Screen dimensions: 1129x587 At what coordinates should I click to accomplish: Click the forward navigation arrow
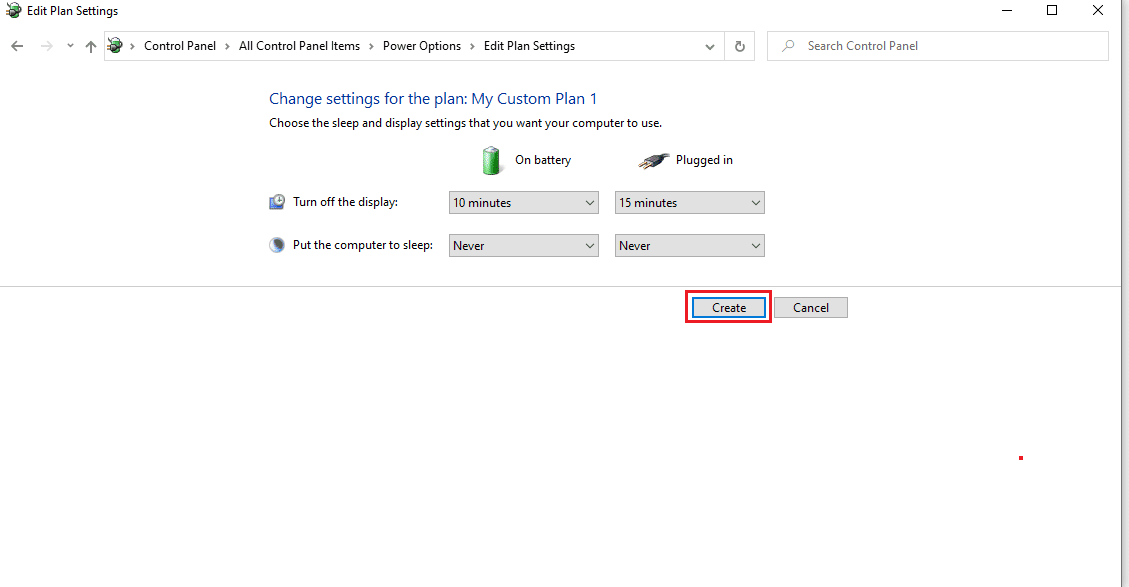click(x=47, y=46)
